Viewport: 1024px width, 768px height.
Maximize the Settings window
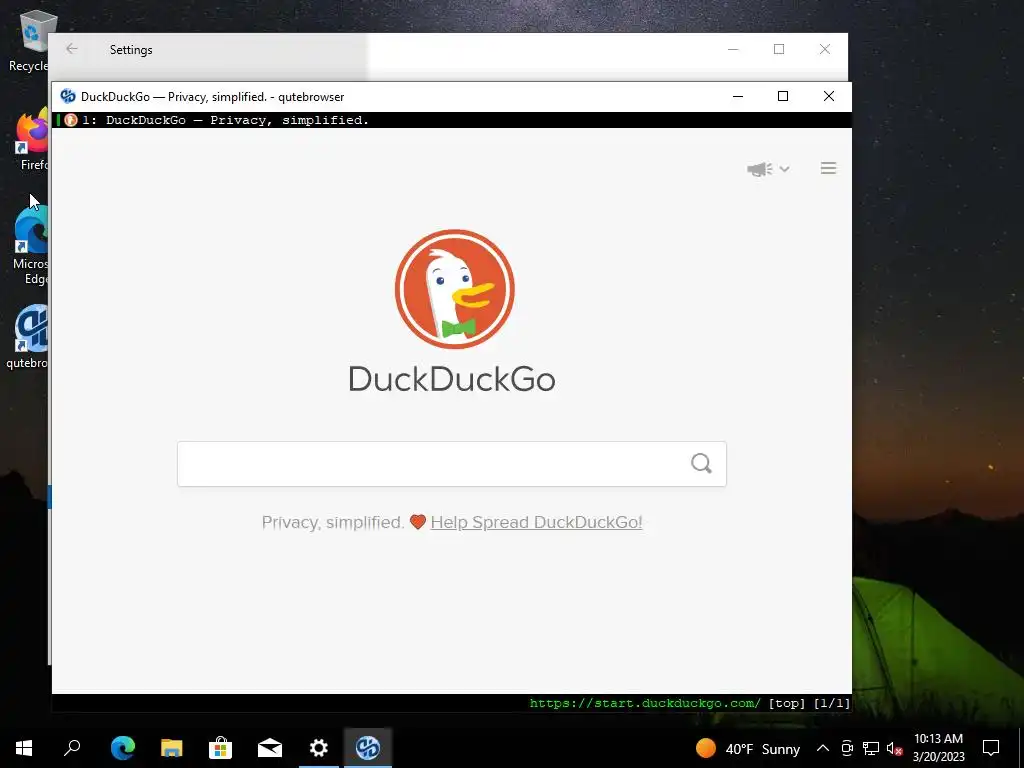click(x=779, y=49)
